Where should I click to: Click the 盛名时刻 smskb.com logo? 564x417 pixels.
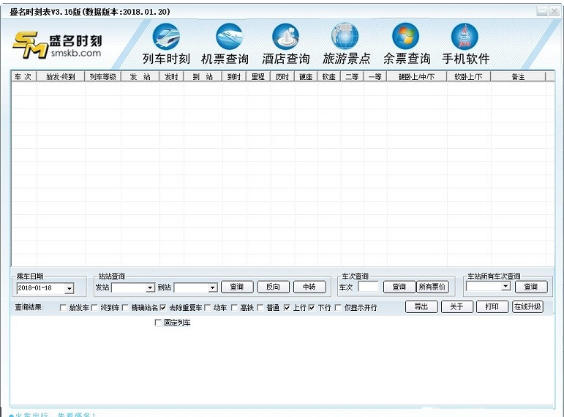click(58, 45)
